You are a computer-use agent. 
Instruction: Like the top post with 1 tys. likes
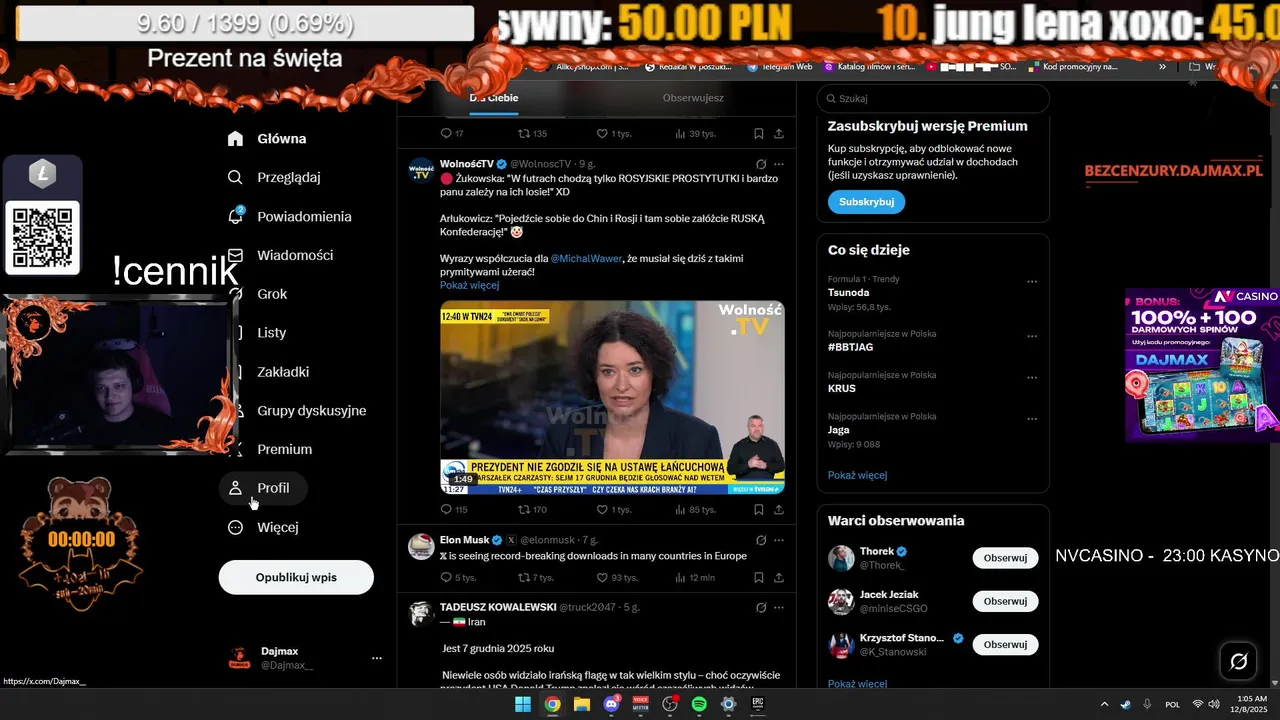tap(602, 133)
